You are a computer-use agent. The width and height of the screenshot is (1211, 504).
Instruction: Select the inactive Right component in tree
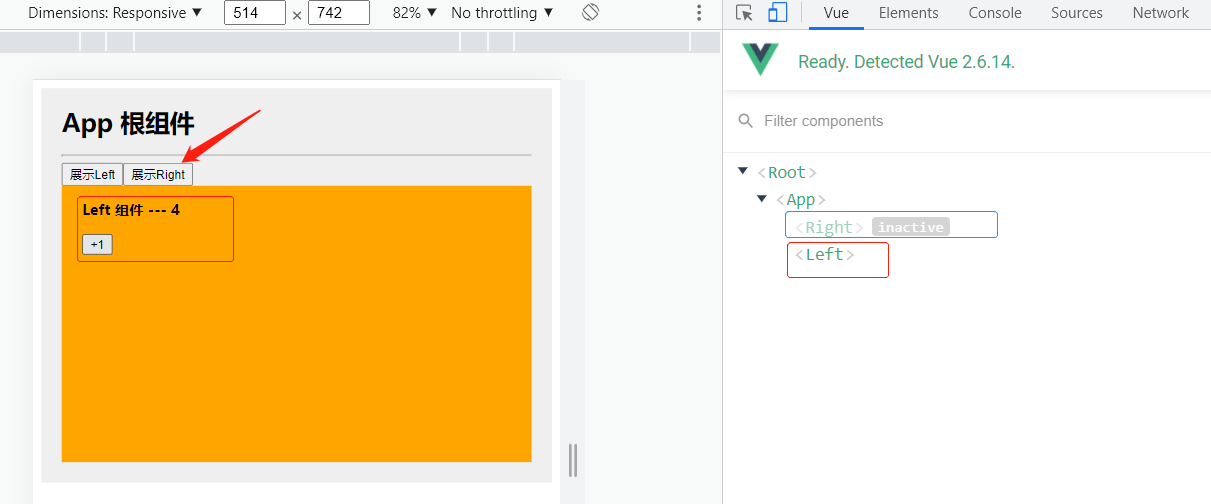point(830,227)
